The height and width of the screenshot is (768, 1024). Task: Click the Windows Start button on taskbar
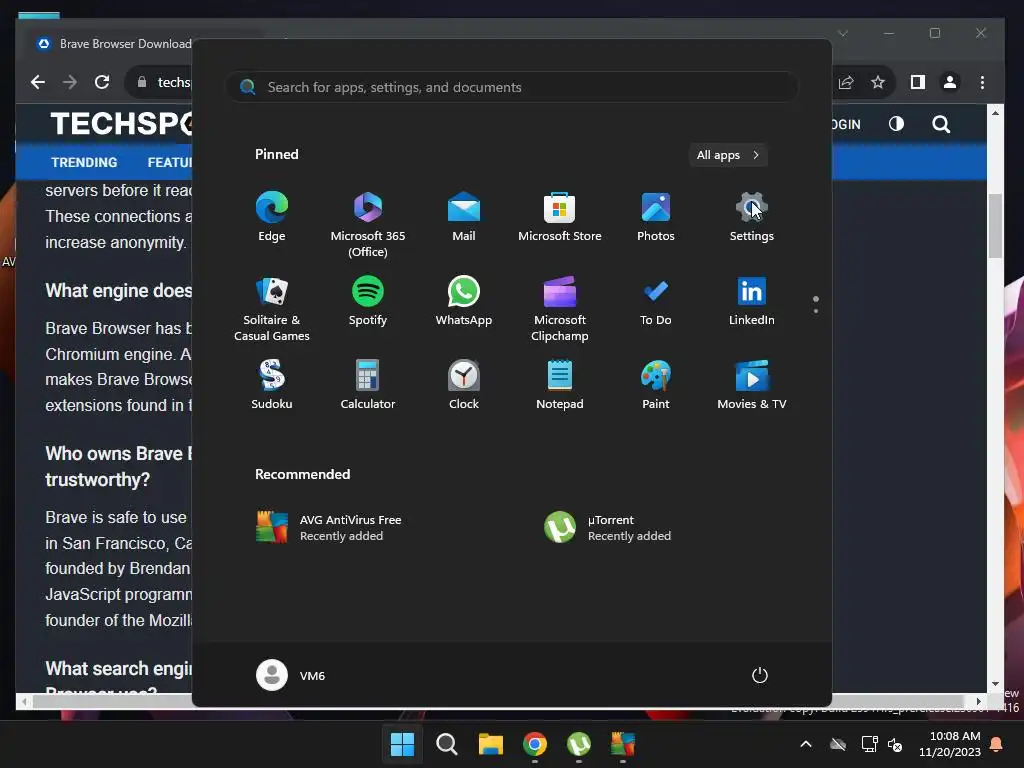click(402, 744)
